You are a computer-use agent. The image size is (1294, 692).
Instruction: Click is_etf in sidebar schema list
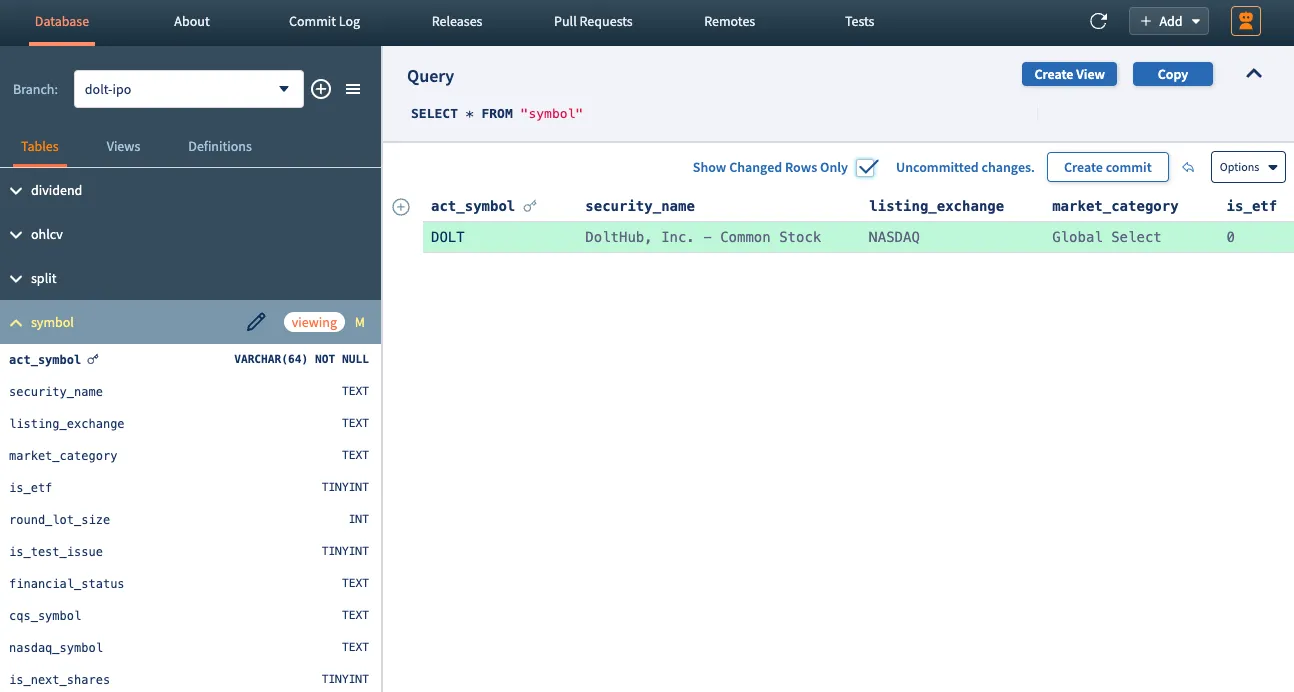[x=30, y=487]
